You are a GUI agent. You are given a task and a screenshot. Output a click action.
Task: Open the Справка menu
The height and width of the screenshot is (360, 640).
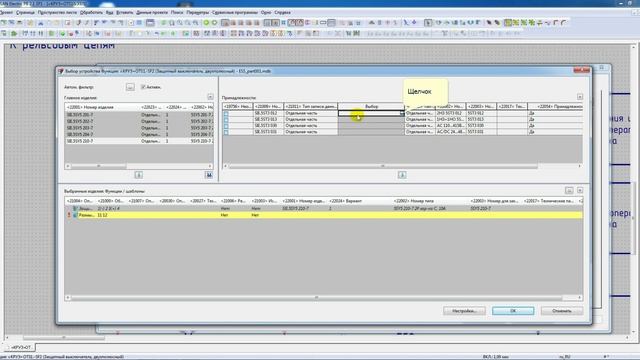[x=282, y=13]
